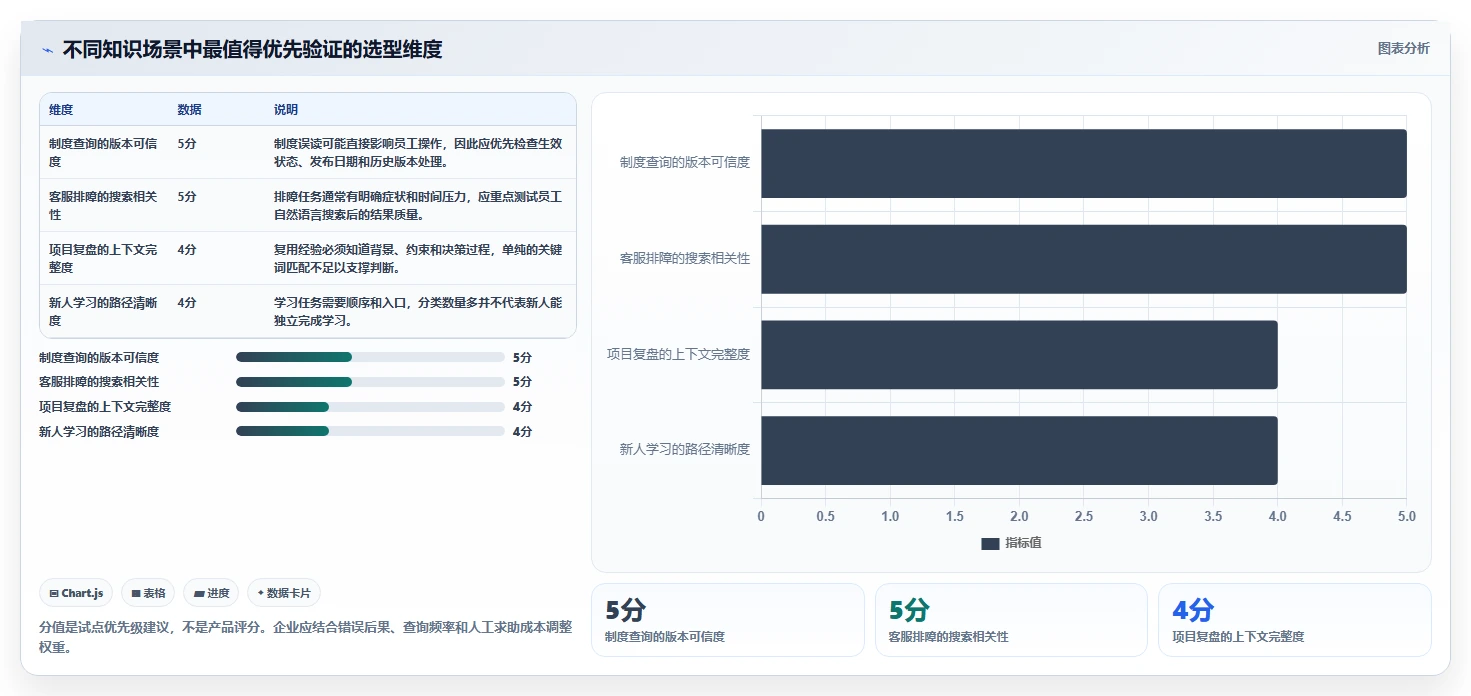Click the 5分 card for 客服排障的搜索相关性
1471x696 pixels.
[x=1011, y=620]
